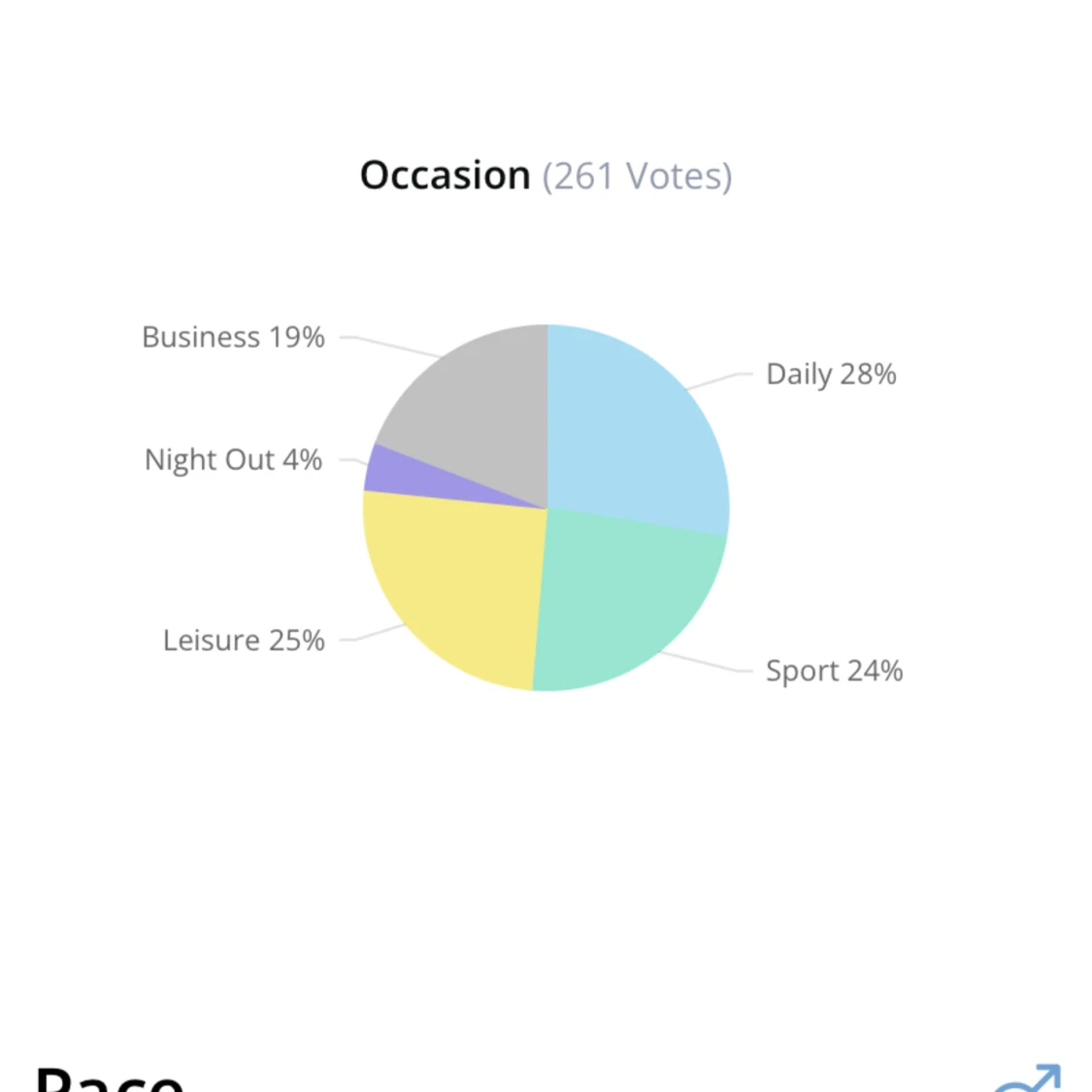Tap the "Business 19%" label
Screen dimensions: 1092x1092
[233, 337]
